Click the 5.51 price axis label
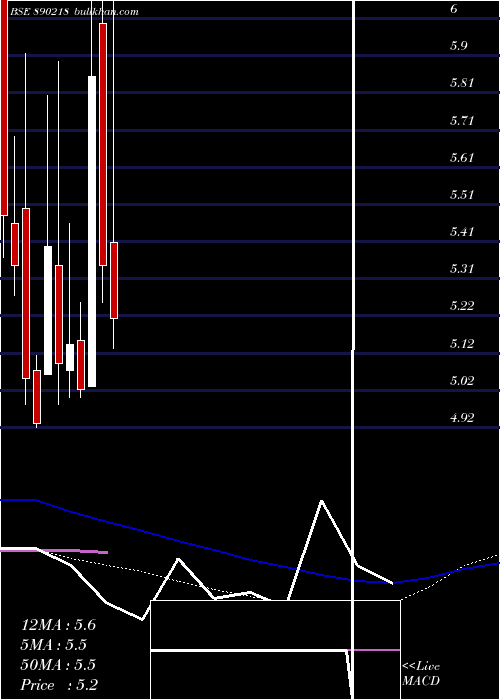This screenshot has height=700, width=500. (x=462, y=195)
